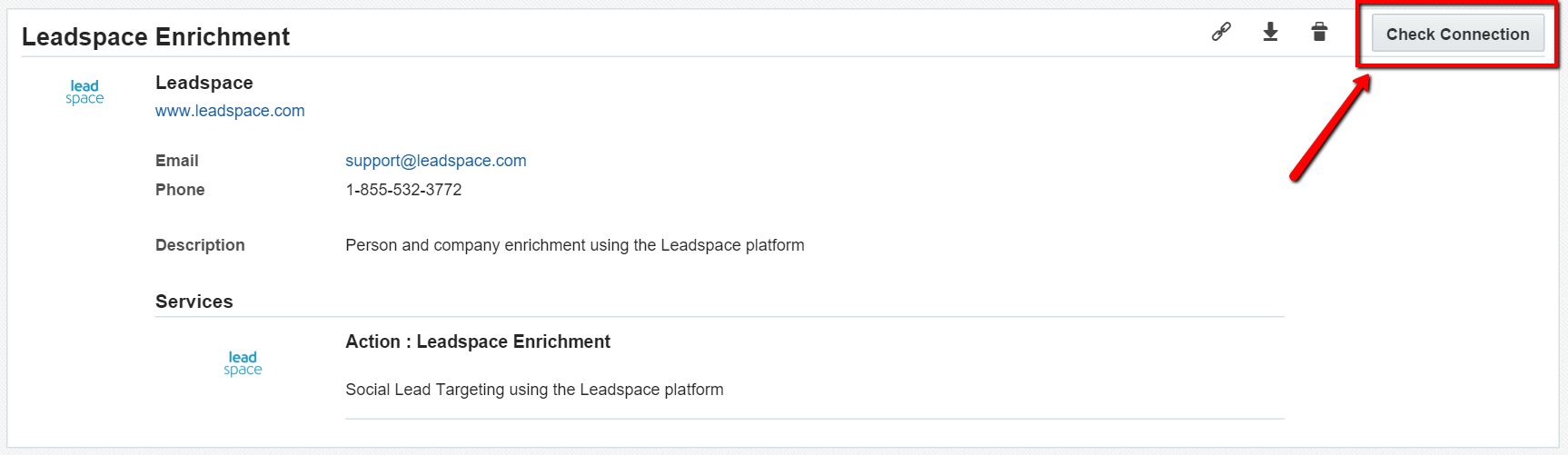Delete the app using the trash icon

(x=1319, y=32)
